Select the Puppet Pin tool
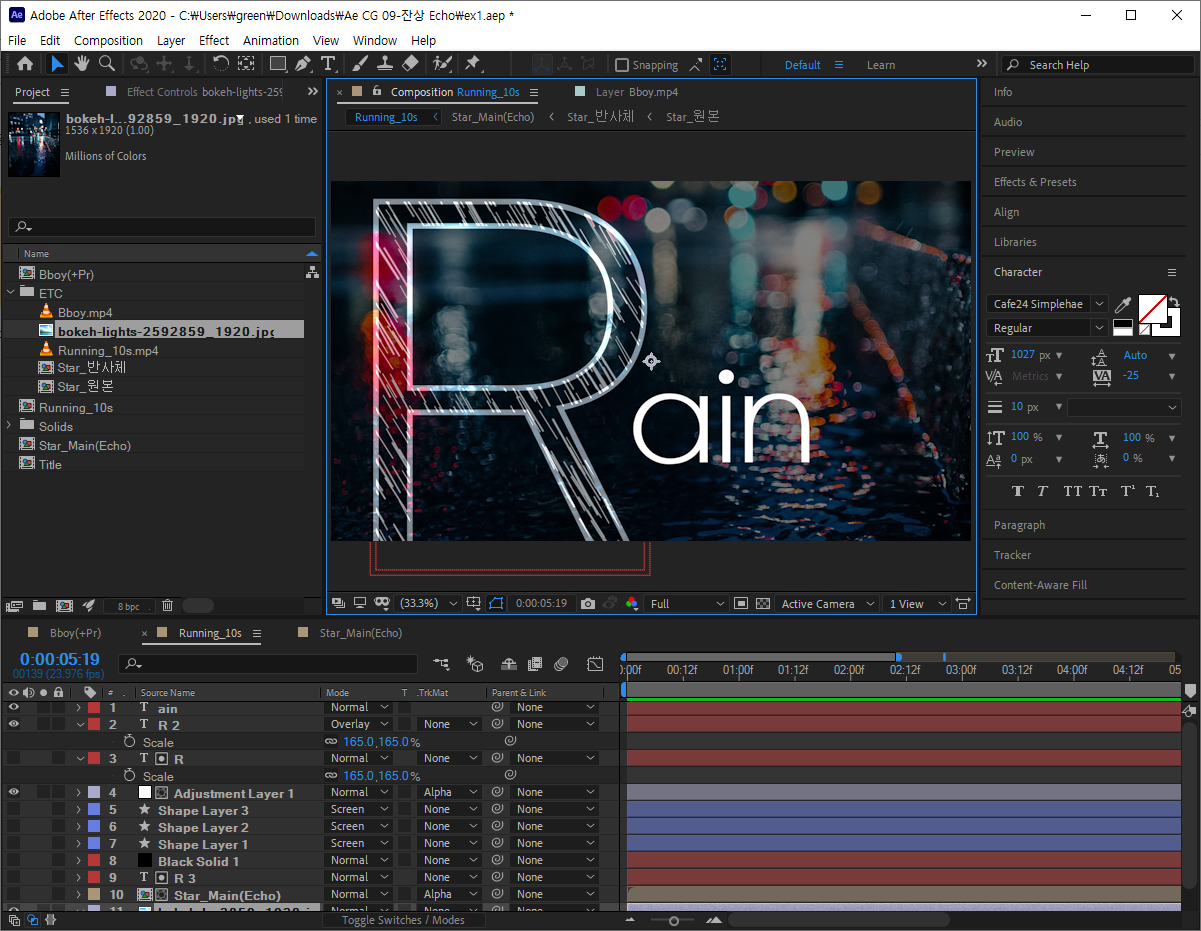The width and height of the screenshot is (1201, 931). (x=472, y=64)
